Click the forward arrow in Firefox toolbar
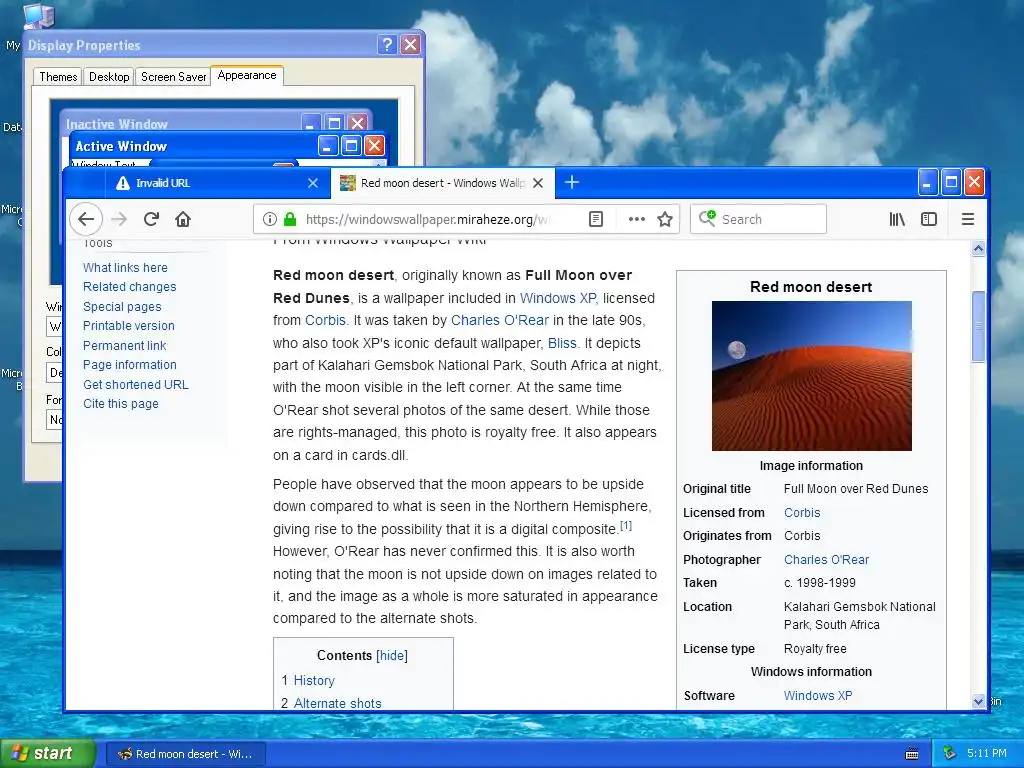1024x768 pixels. [x=119, y=219]
